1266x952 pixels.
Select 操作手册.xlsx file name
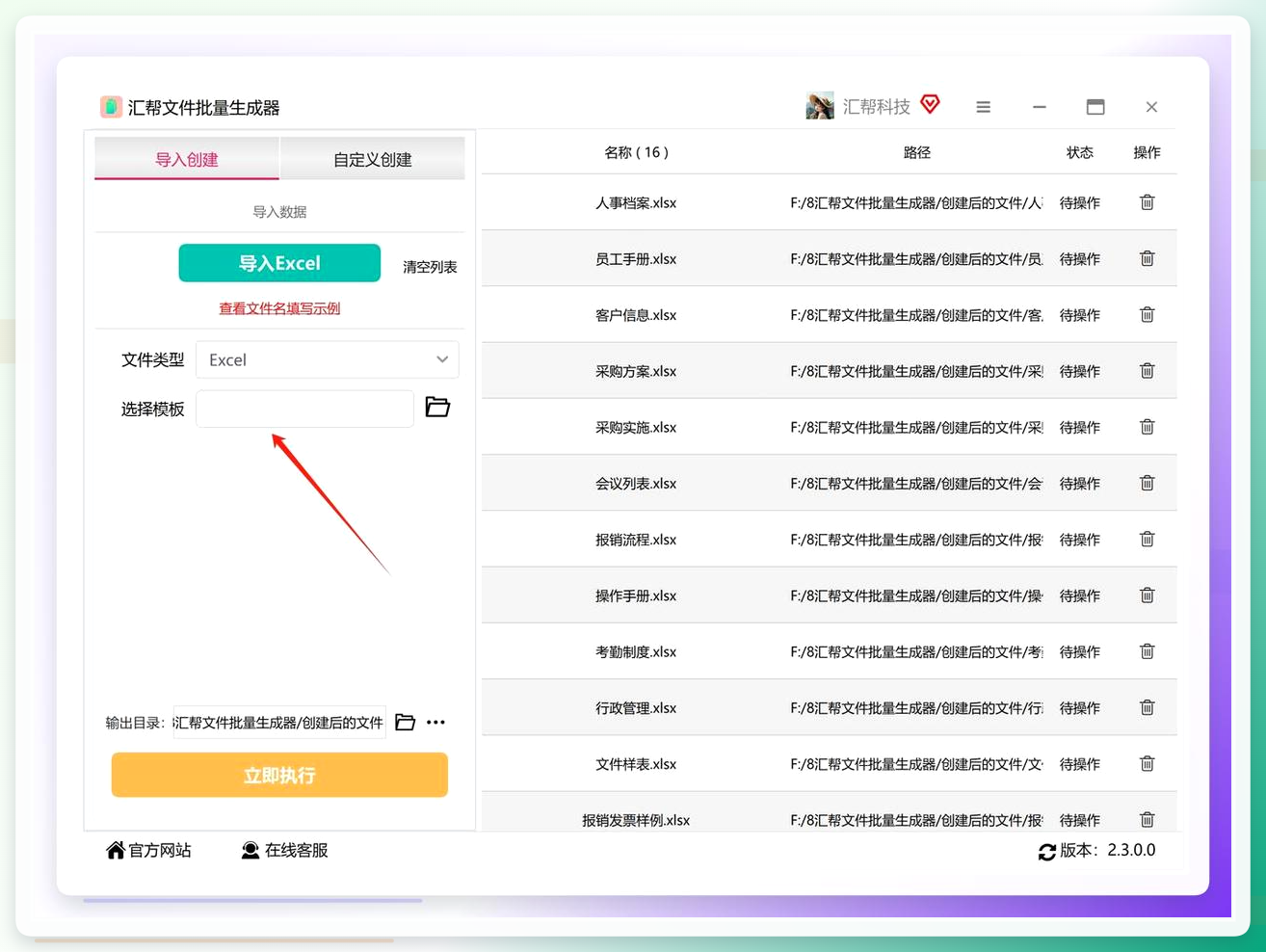point(636,595)
